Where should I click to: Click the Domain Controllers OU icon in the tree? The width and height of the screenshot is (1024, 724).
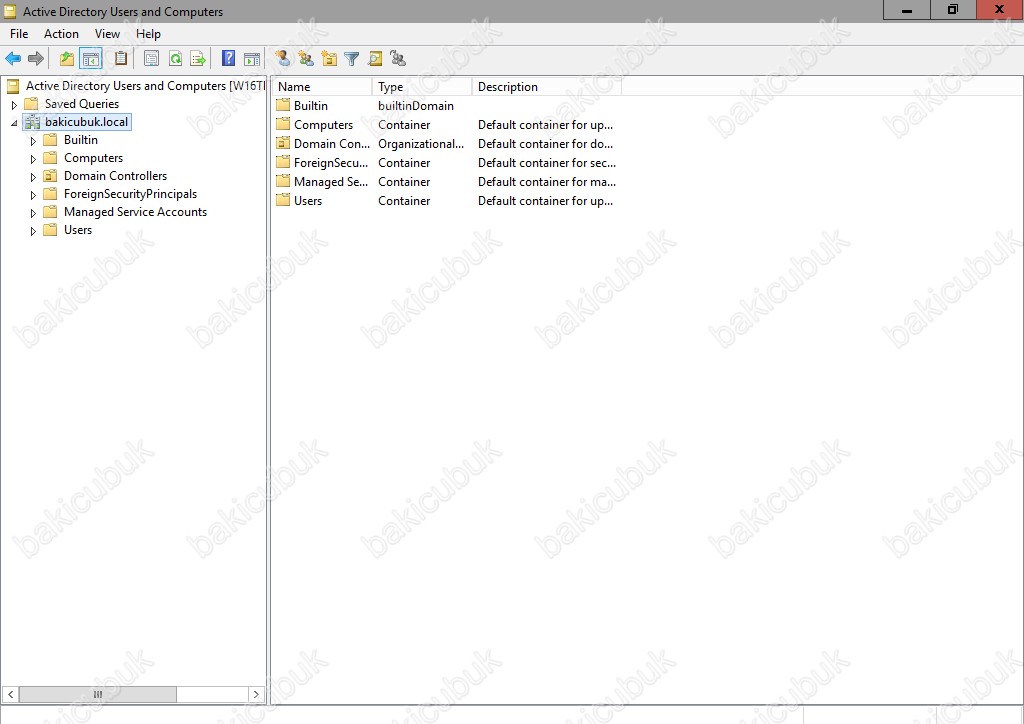tap(50, 176)
